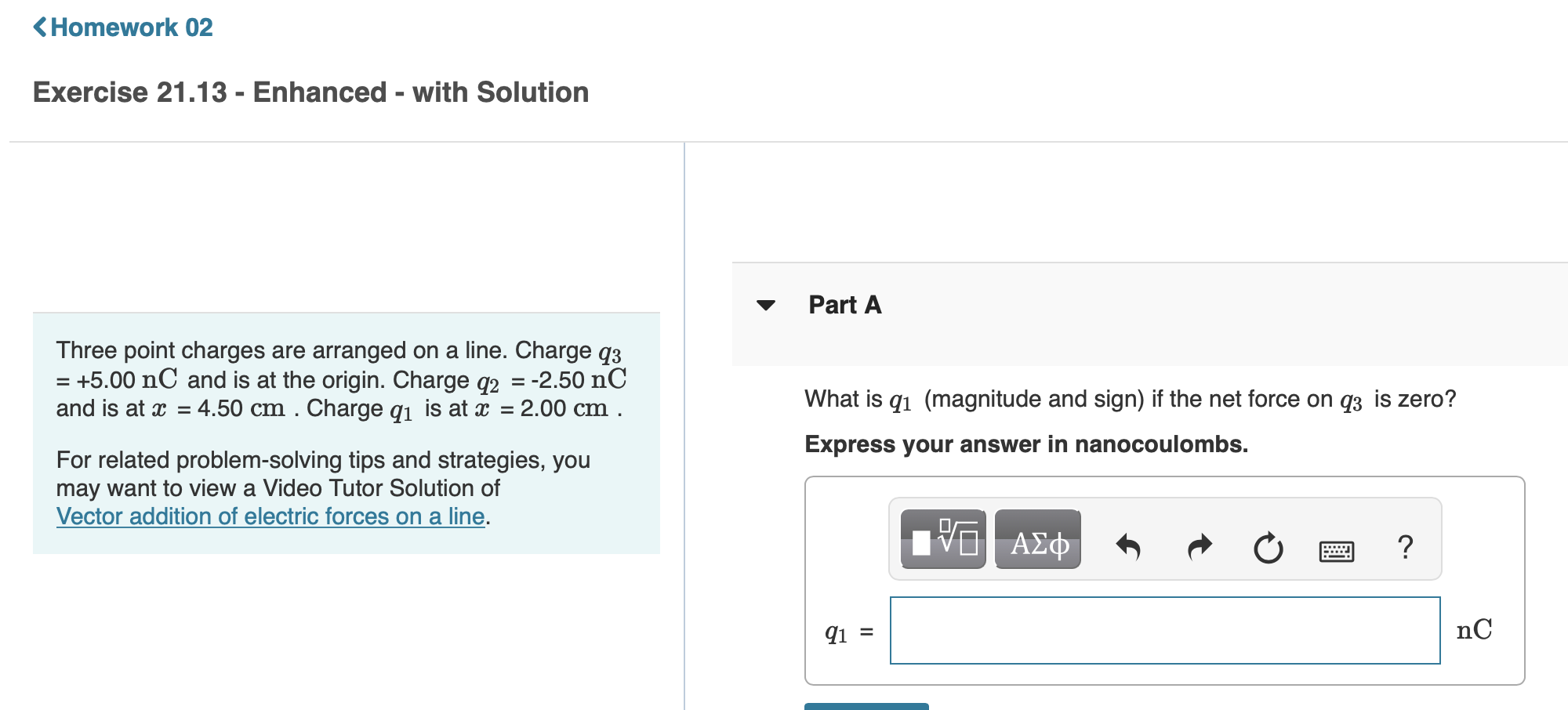The height and width of the screenshot is (710, 1568).
Task: Open the Greek symbols palette ΑΣφ
Action: 1037,540
